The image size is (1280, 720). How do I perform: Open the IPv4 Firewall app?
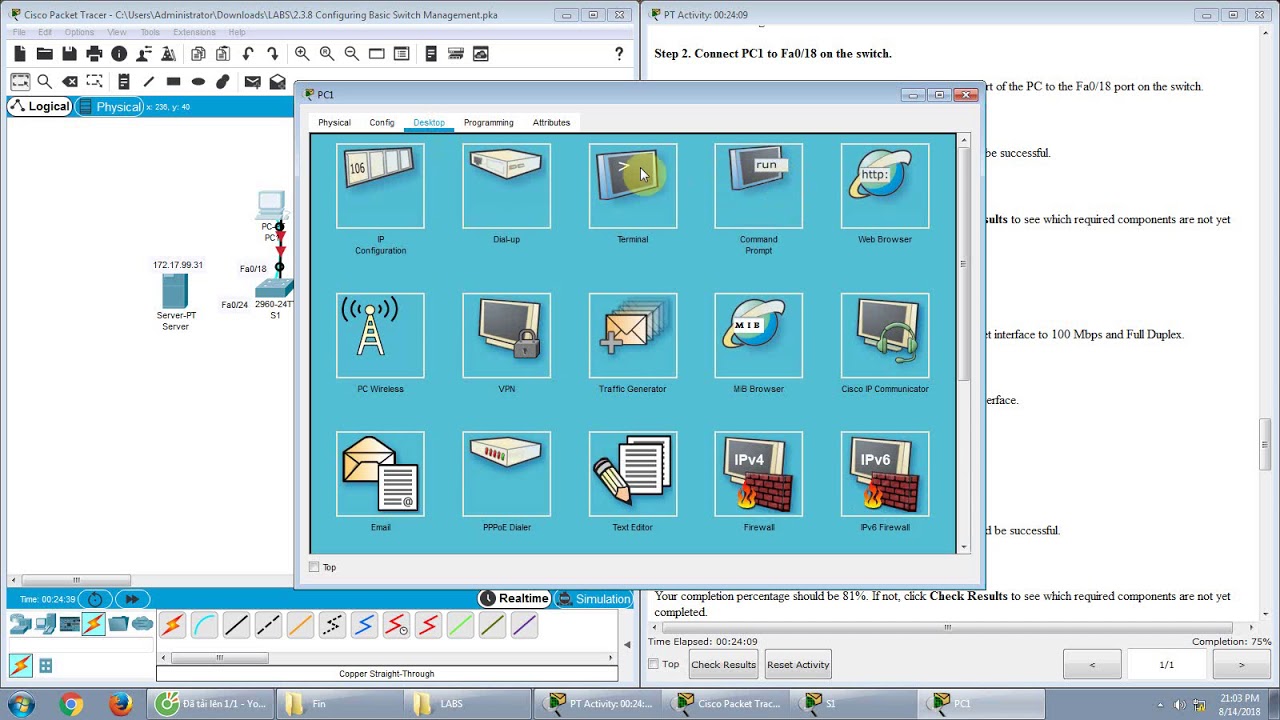point(758,474)
